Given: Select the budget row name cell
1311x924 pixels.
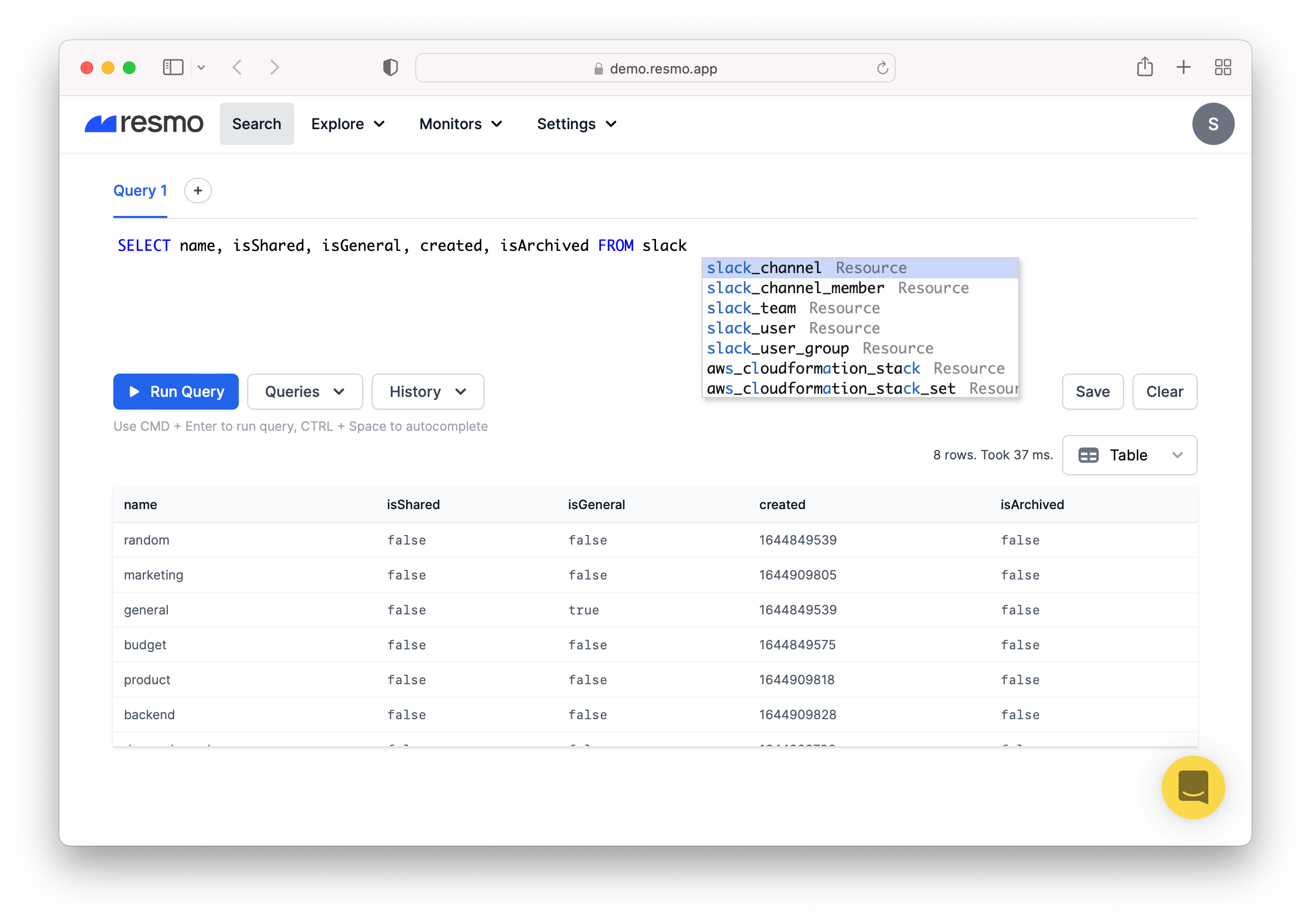Looking at the screenshot, I should (x=145, y=645).
